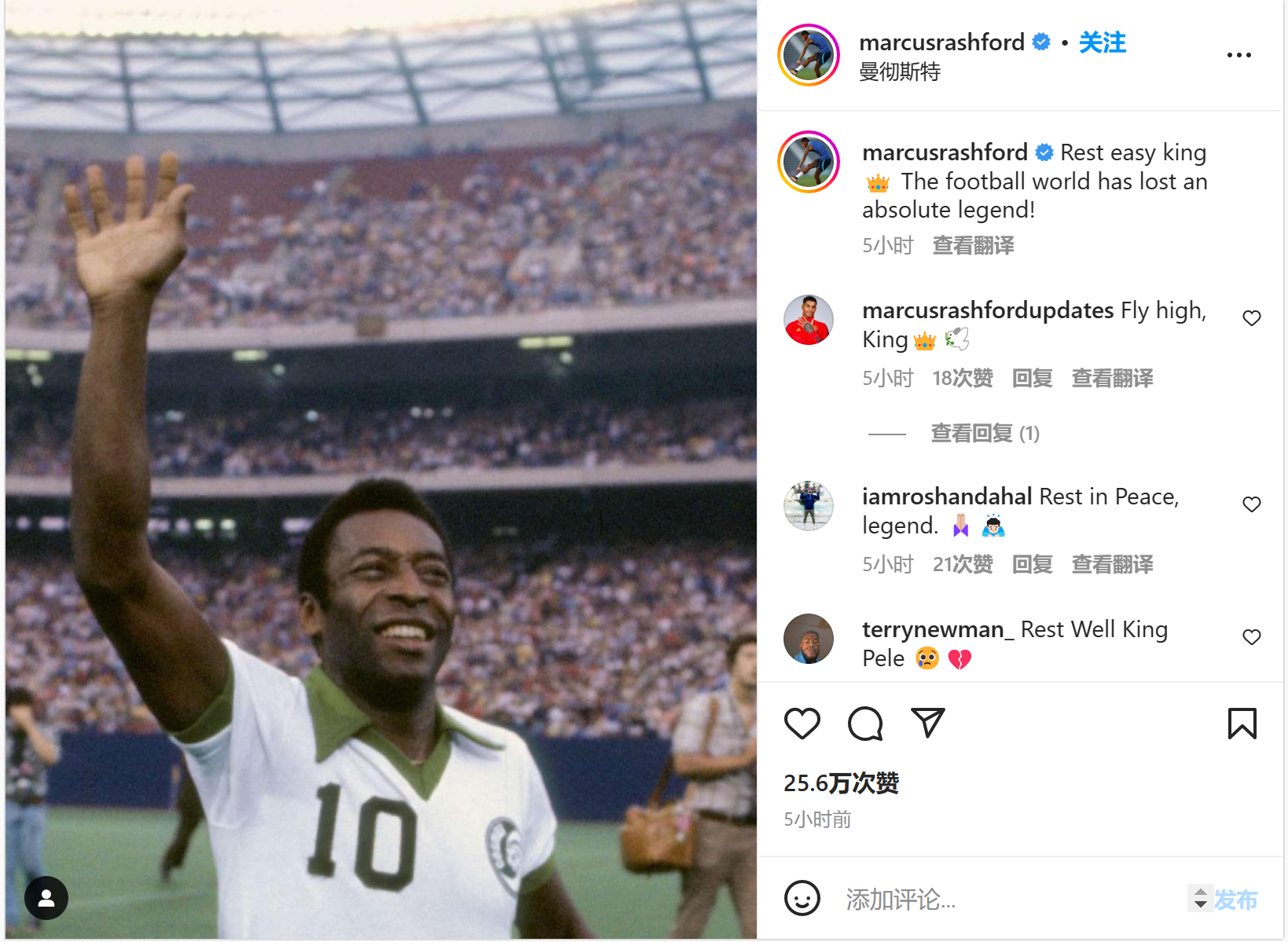Open the comment speech bubble icon
This screenshot has height=942, width=1288.
(865, 724)
